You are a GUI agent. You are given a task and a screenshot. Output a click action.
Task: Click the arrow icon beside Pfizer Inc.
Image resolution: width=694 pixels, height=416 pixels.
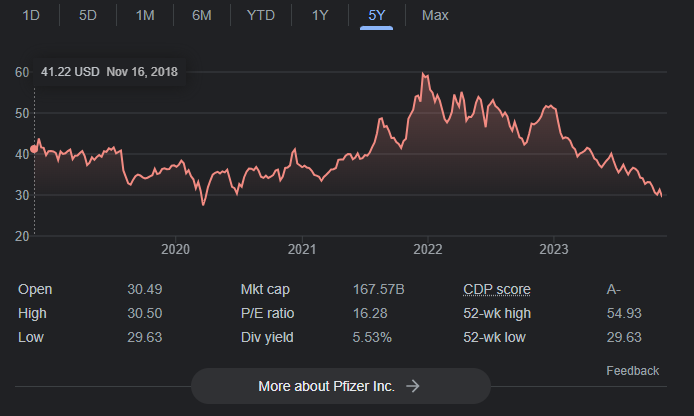tap(412, 386)
